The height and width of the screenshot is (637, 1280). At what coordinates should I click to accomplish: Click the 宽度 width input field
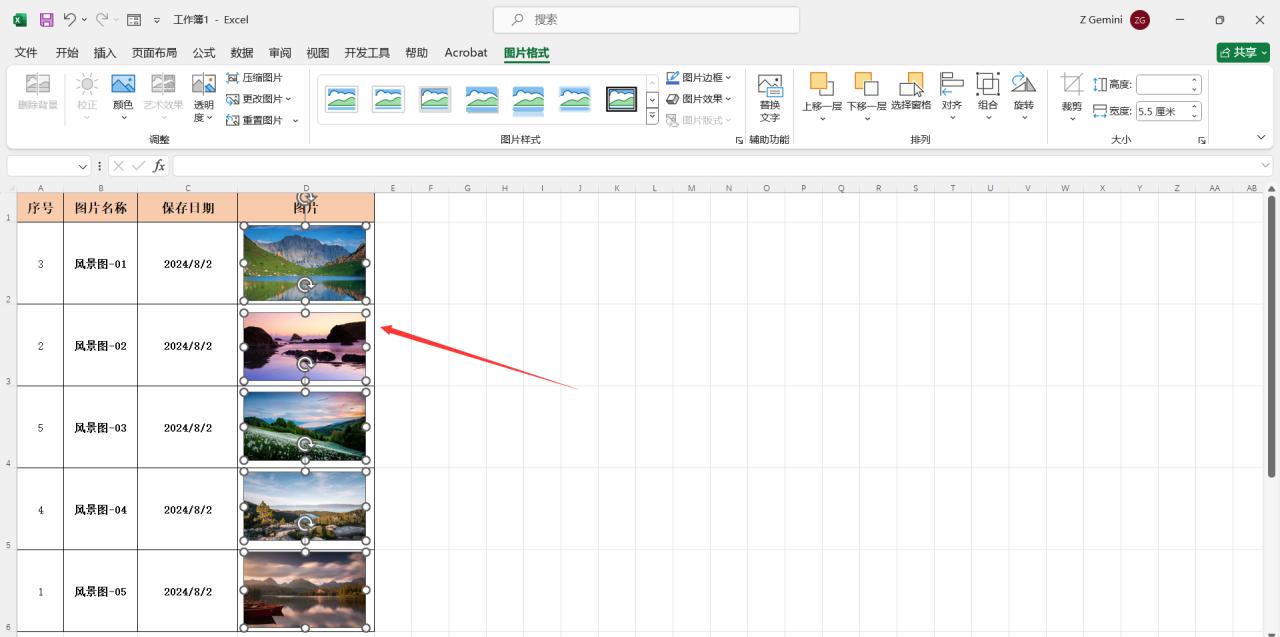[x=1163, y=111]
